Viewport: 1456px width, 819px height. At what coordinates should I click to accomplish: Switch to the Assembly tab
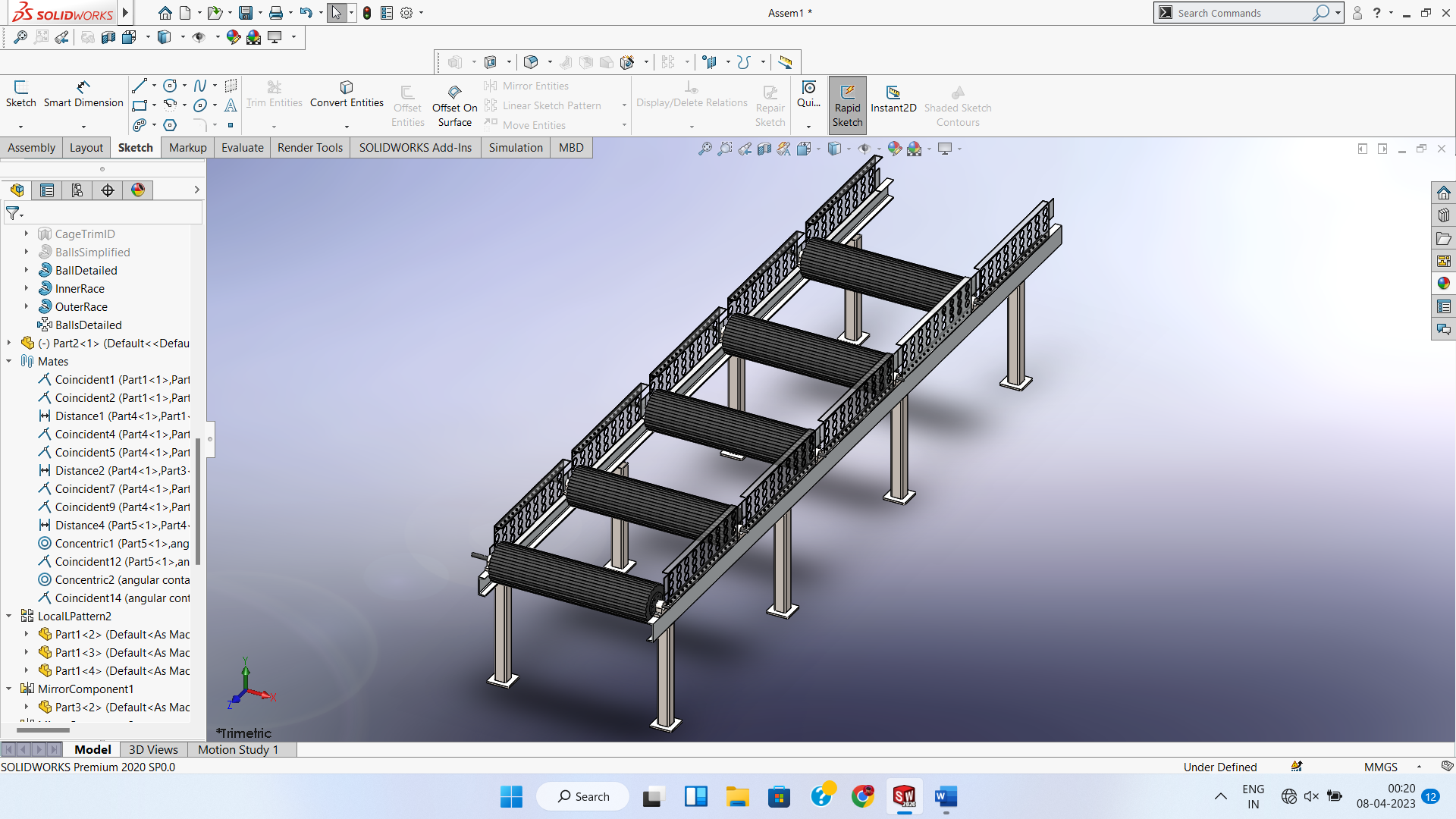coord(31,147)
